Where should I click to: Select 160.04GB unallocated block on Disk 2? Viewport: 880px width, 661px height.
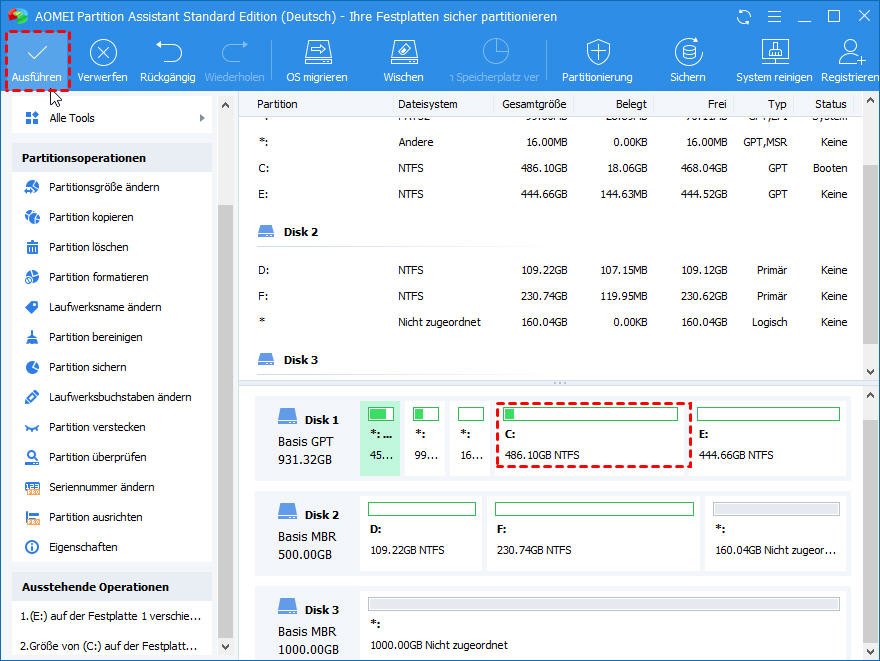point(776,533)
